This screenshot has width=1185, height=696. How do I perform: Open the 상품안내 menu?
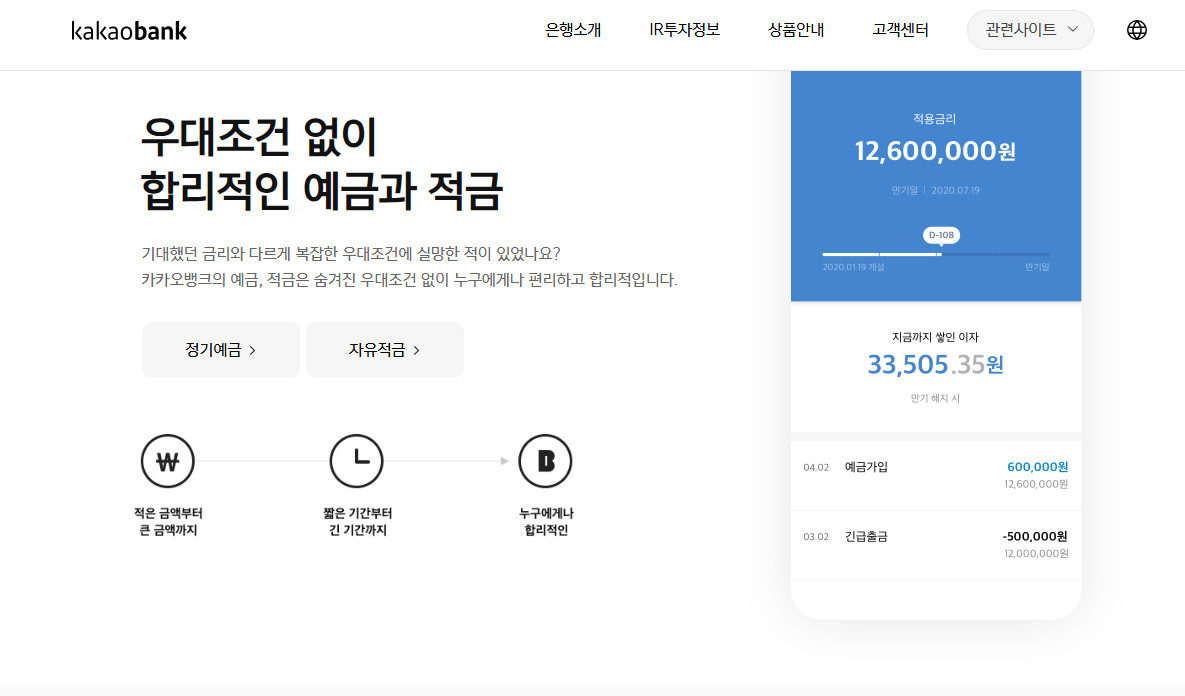click(796, 30)
